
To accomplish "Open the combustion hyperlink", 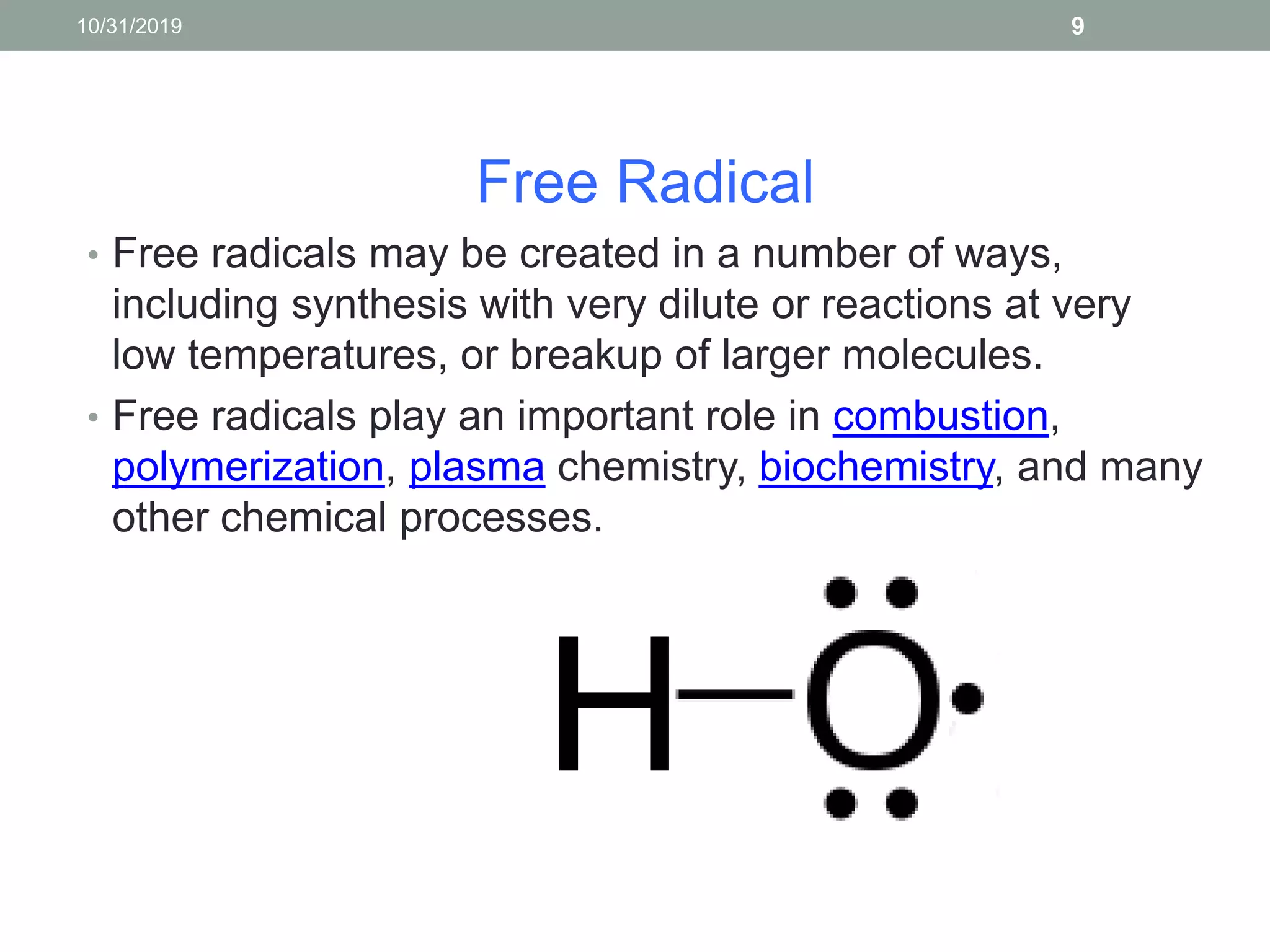I will [940, 416].
